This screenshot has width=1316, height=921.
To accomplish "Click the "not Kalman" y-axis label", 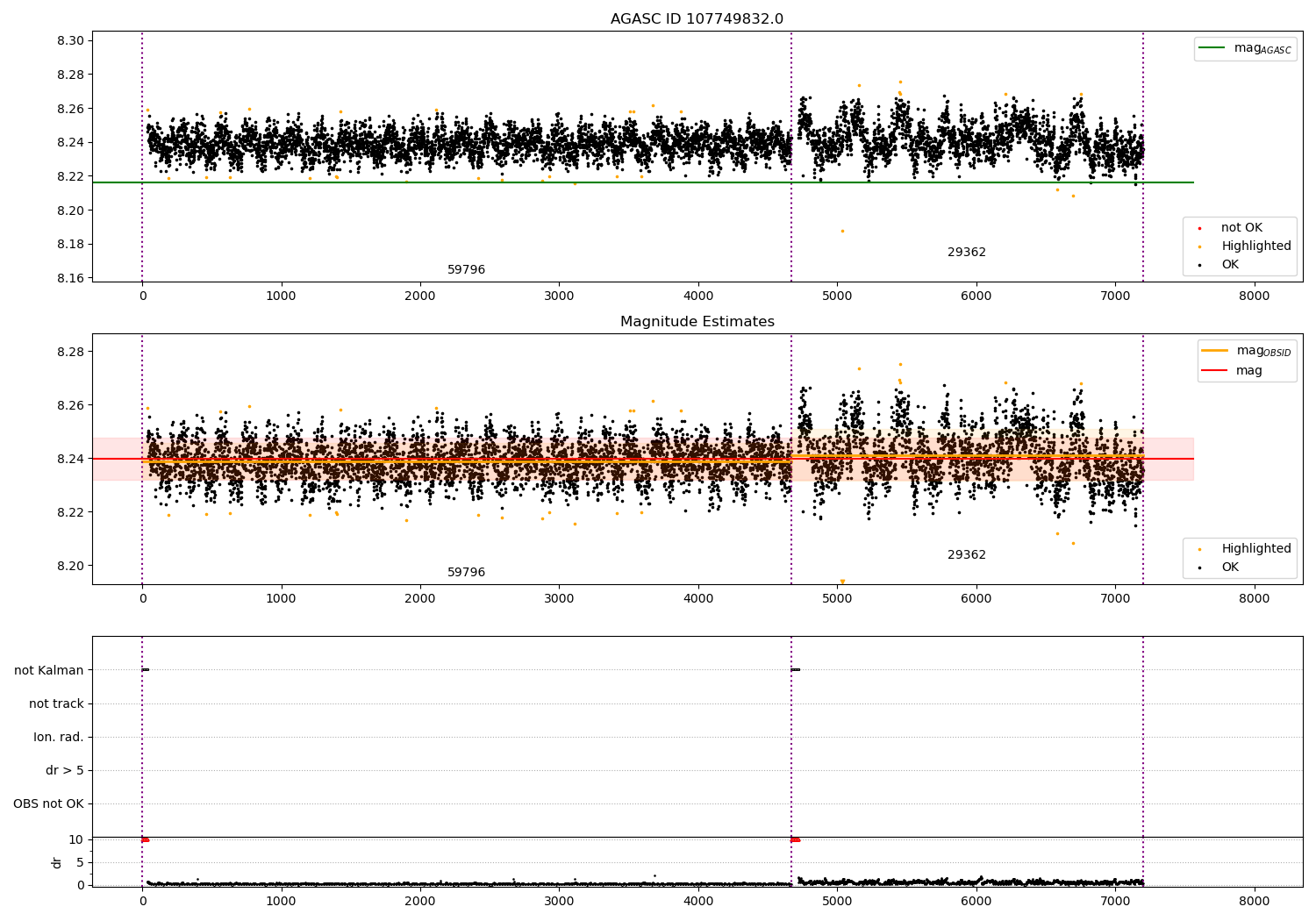I will [49, 670].
